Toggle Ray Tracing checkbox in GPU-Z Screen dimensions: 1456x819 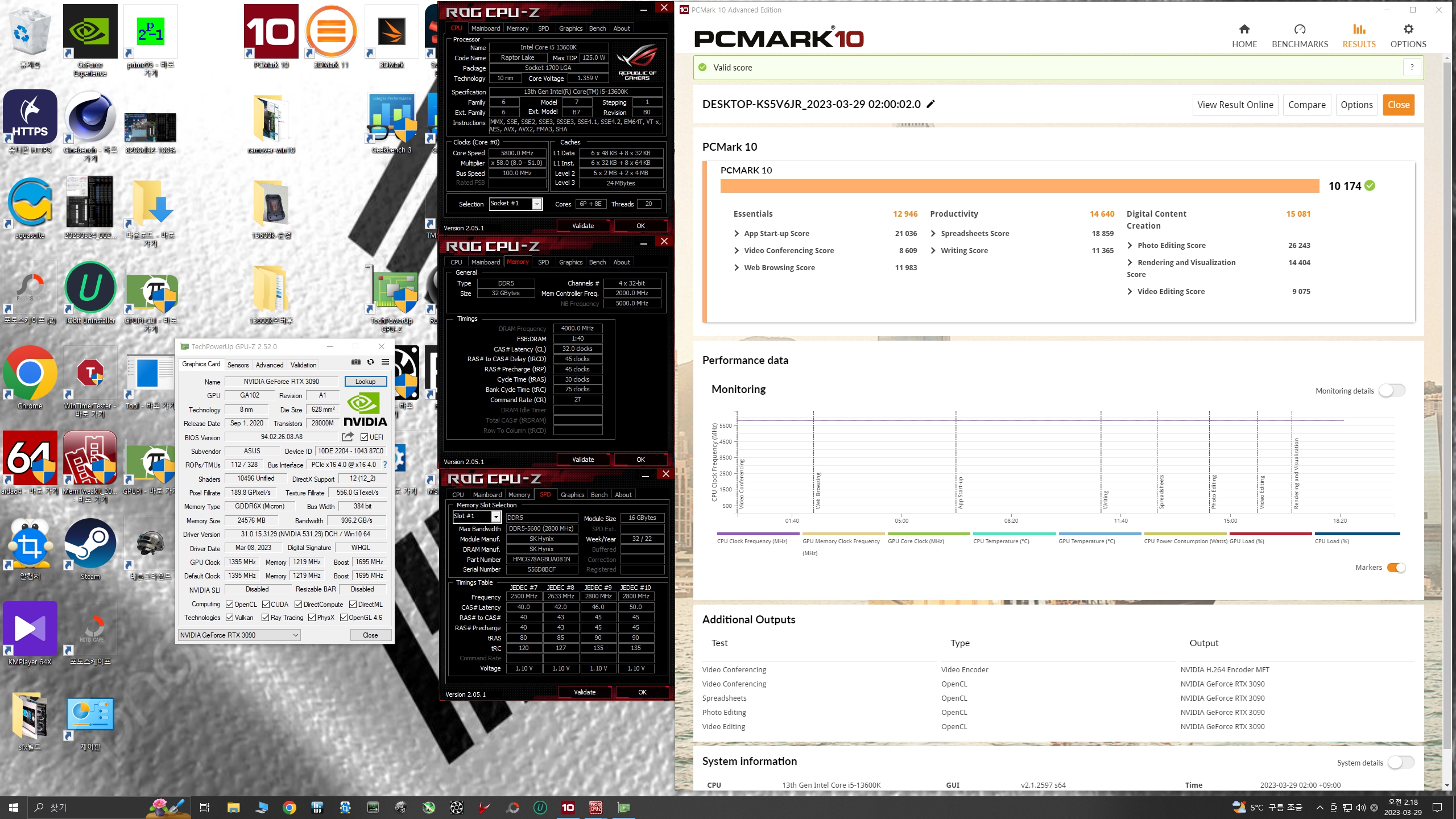(265, 618)
